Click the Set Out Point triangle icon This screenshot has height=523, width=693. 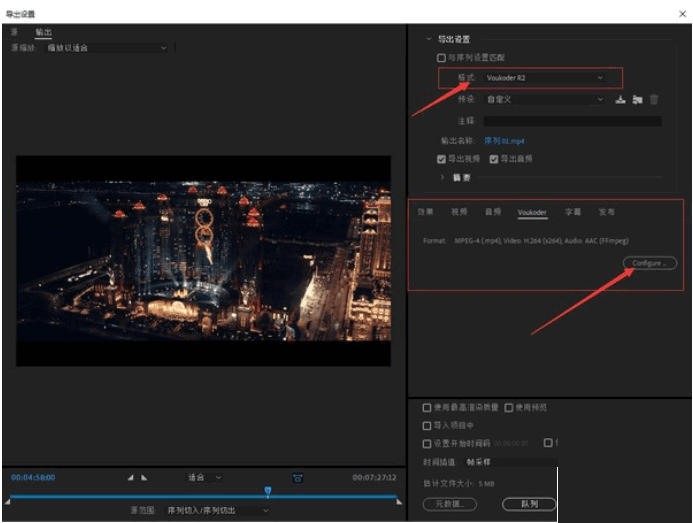[x=144, y=478]
